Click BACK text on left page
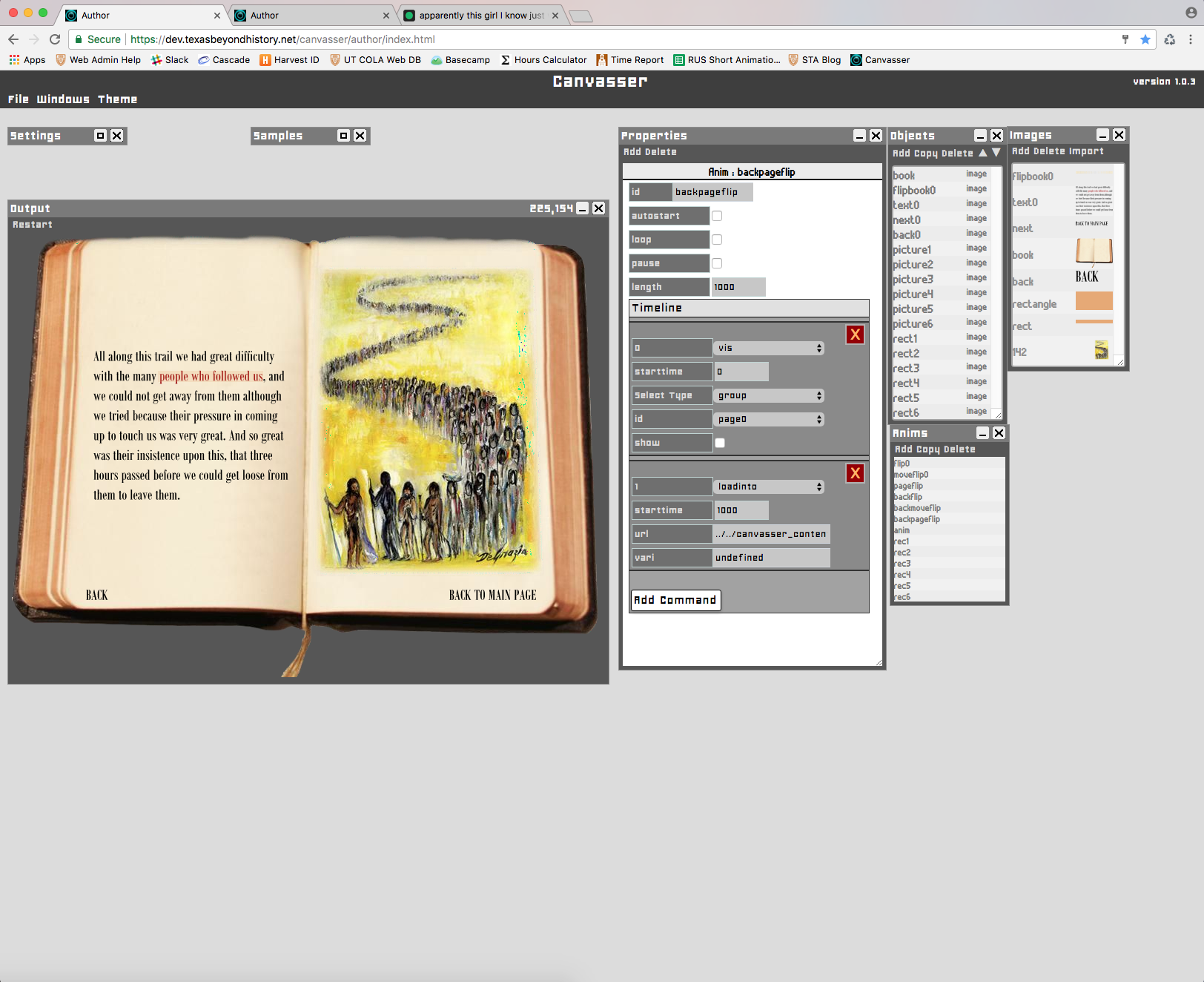Image resolution: width=1204 pixels, height=982 pixels. click(97, 595)
